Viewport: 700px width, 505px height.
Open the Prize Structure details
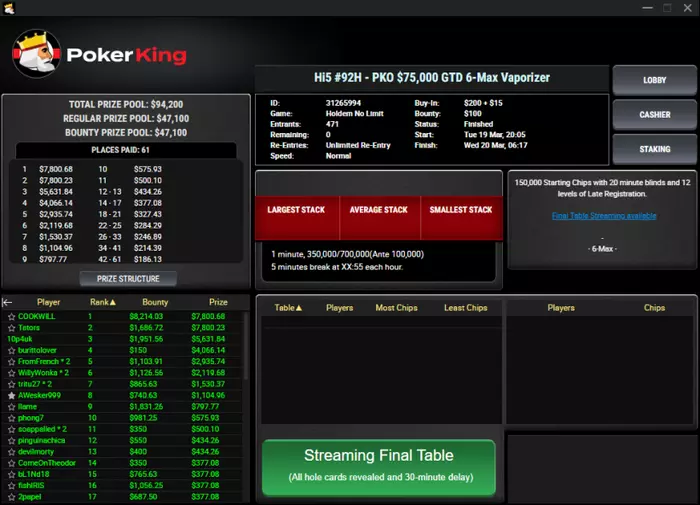128,279
